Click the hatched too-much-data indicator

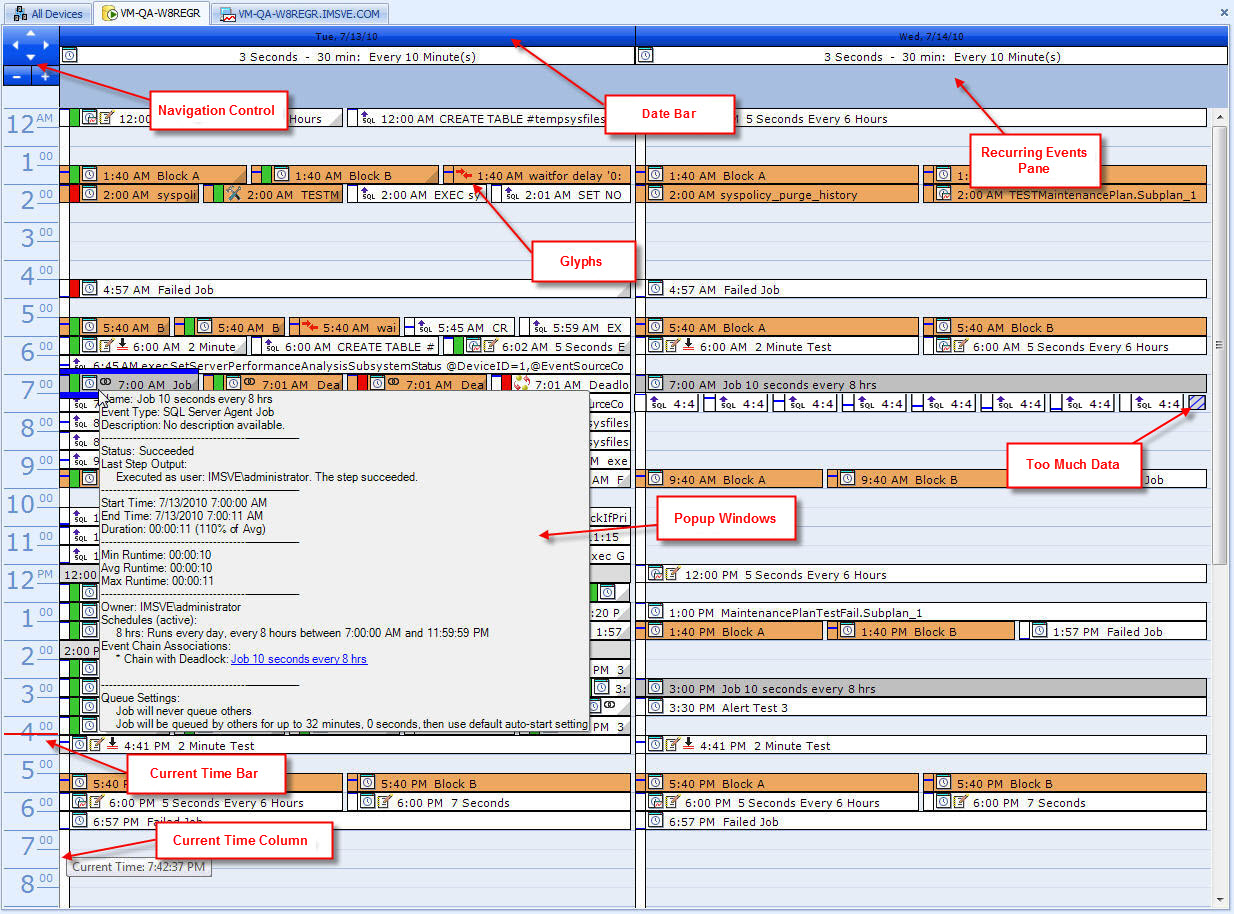point(1196,403)
